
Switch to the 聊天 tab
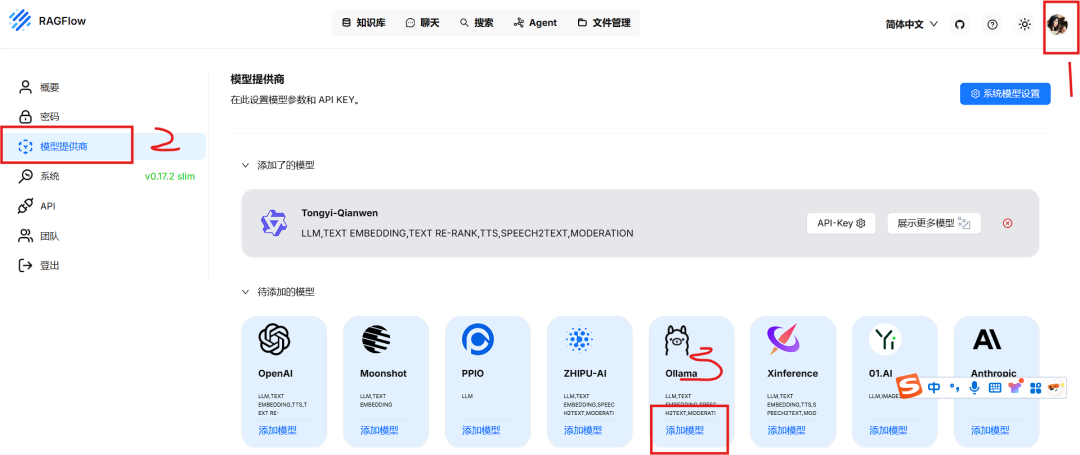(422, 23)
